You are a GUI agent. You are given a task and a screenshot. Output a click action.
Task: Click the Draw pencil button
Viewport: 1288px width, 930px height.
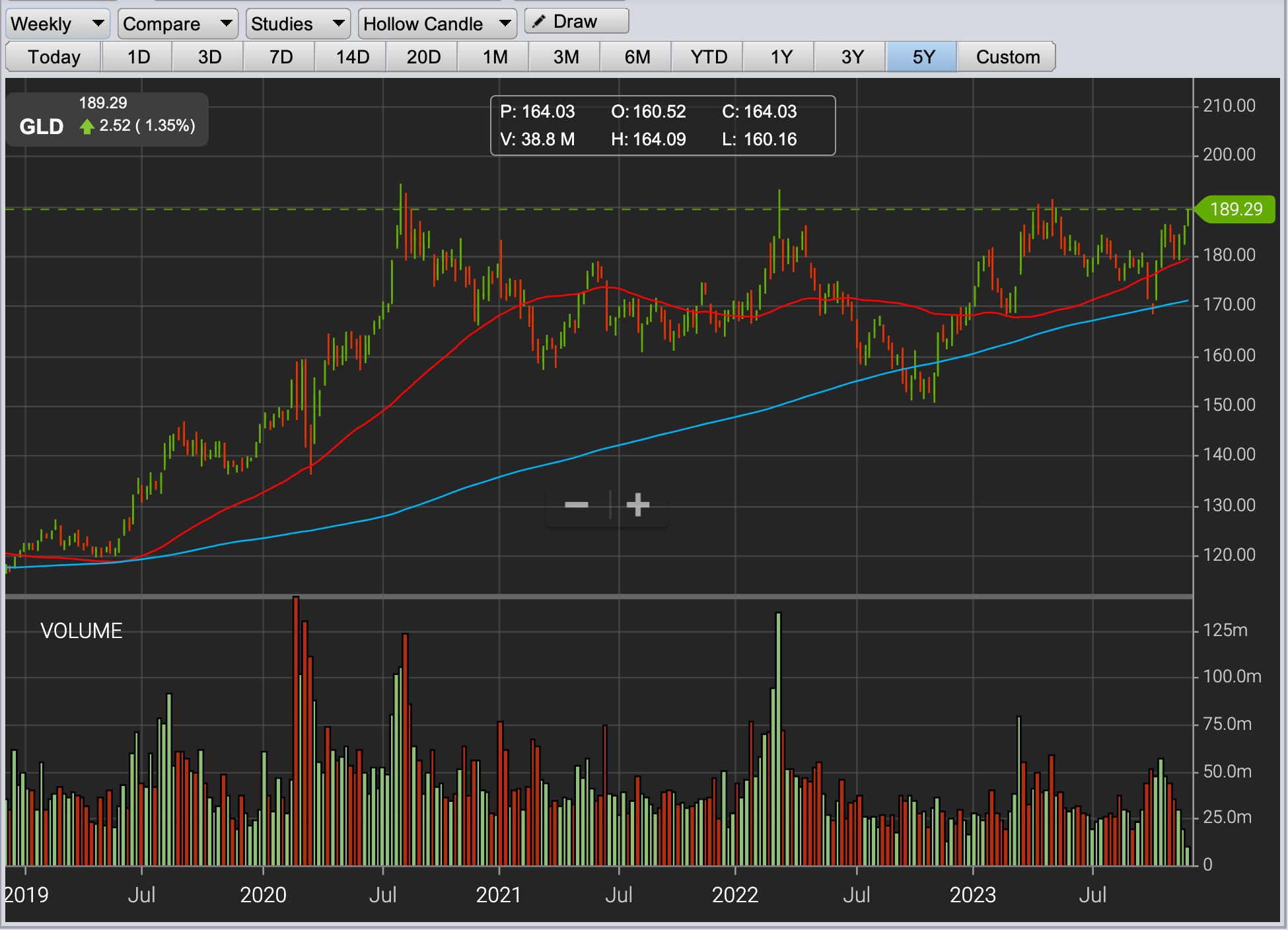pyautogui.click(x=576, y=22)
